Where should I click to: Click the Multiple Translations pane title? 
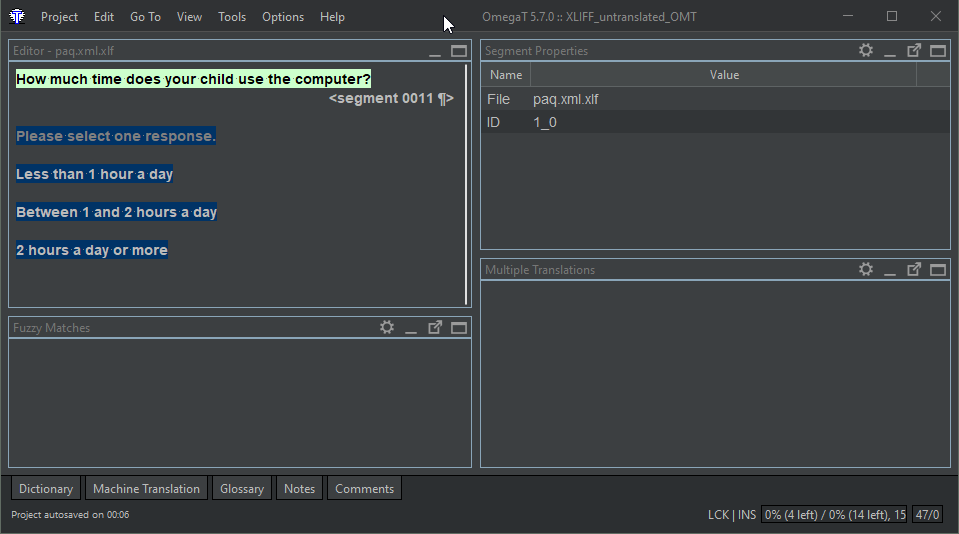(540, 270)
